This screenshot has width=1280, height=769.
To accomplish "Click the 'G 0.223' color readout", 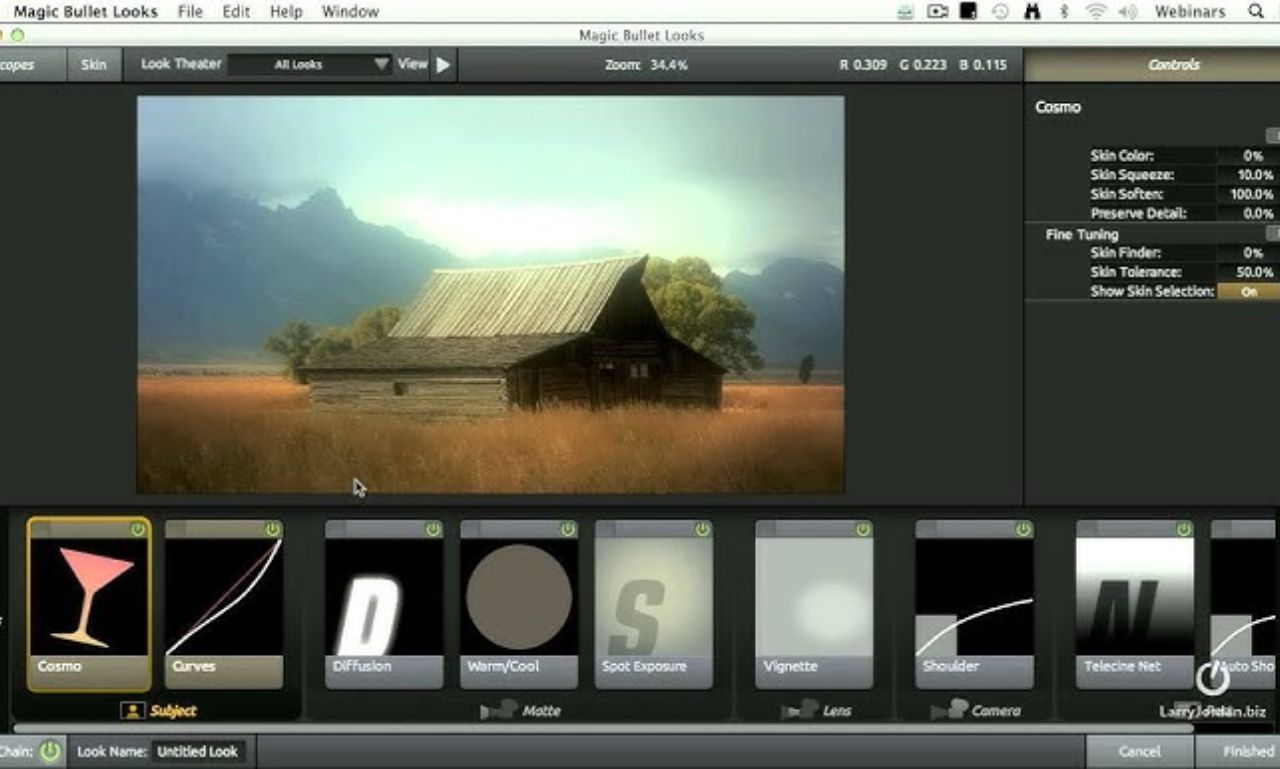I will [x=923, y=65].
